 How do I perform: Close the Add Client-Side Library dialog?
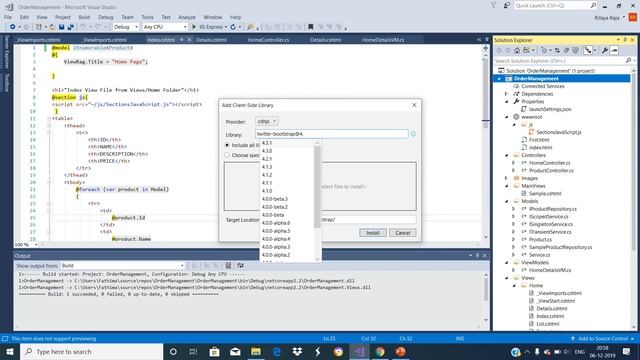point(414,105)
